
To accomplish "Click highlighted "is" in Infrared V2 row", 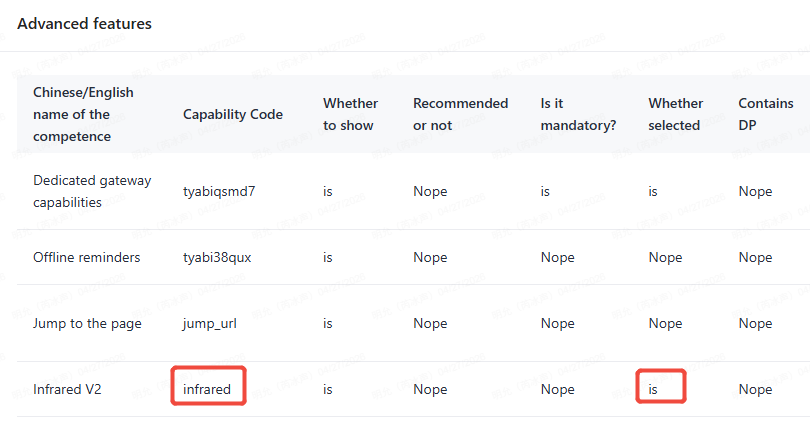I will [x=653, y=389].
